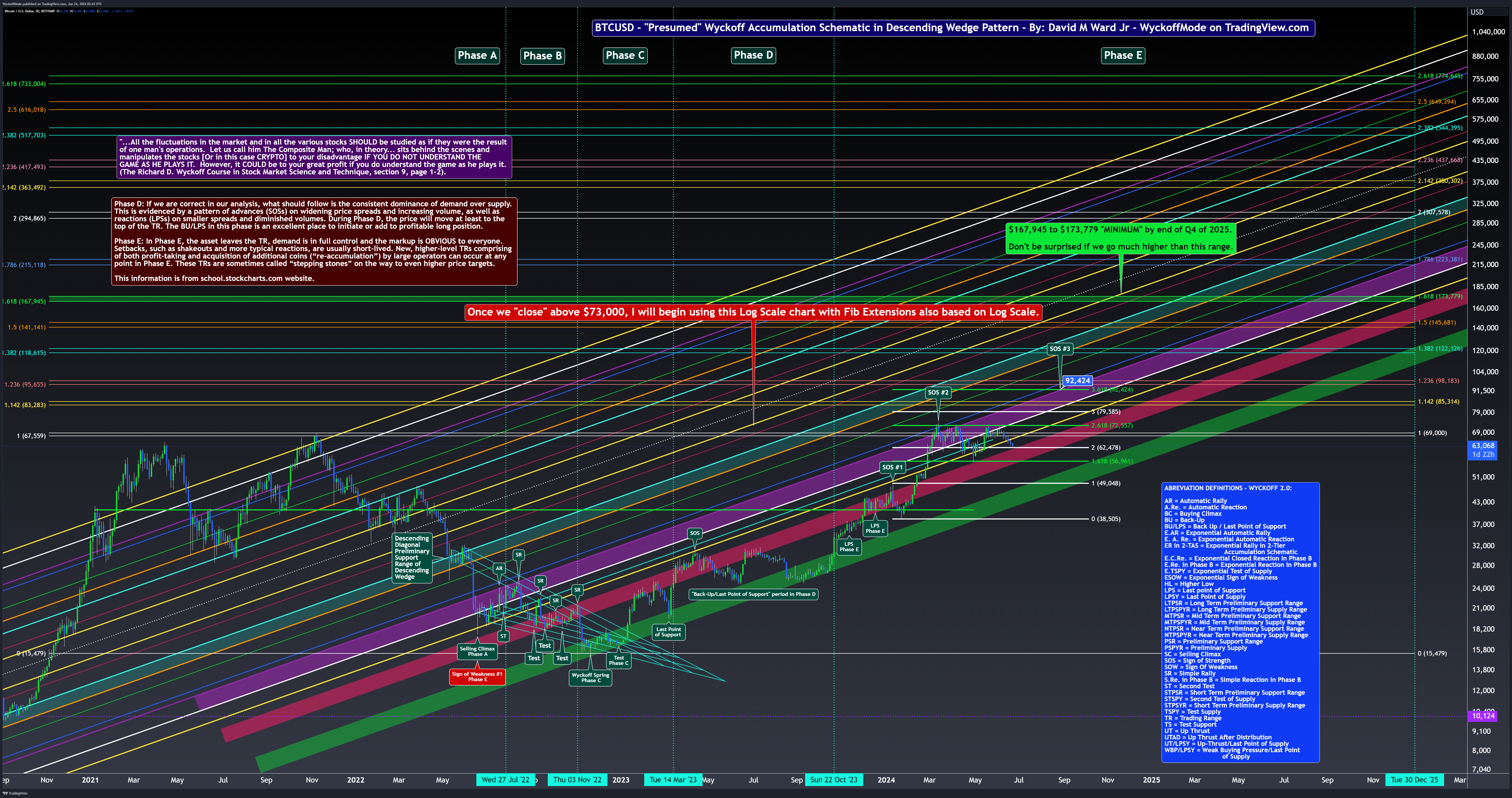Click the Thu 03 Nov '22 date marker
The width and height of the screenshot is (1512, 798).
pos(578,780)
